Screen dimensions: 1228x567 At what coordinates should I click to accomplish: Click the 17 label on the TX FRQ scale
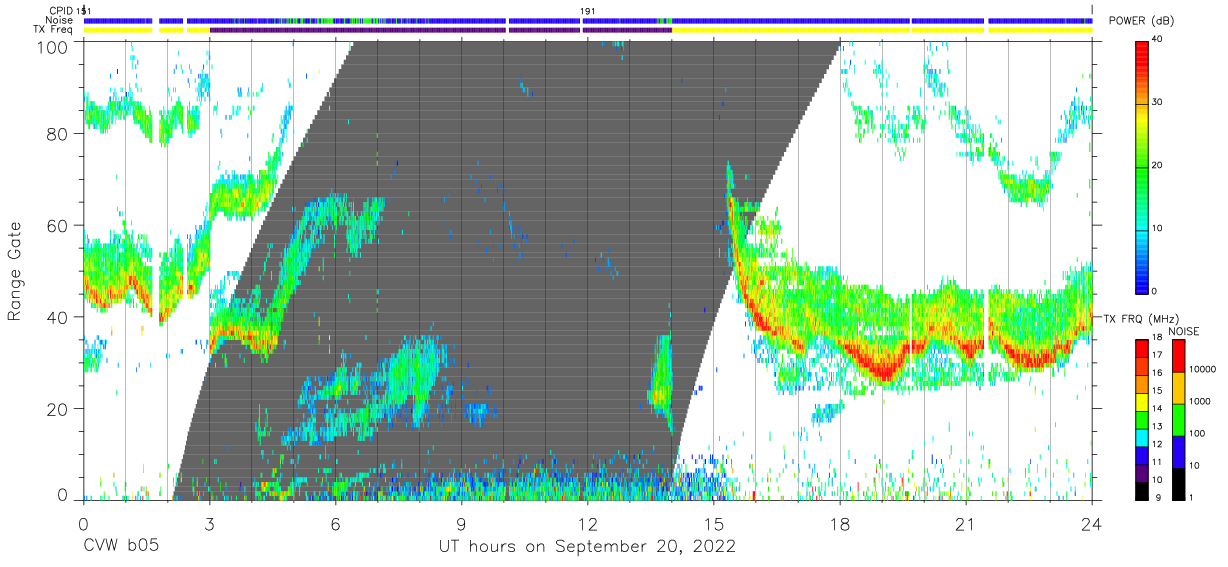click(x=1157, y=355)
